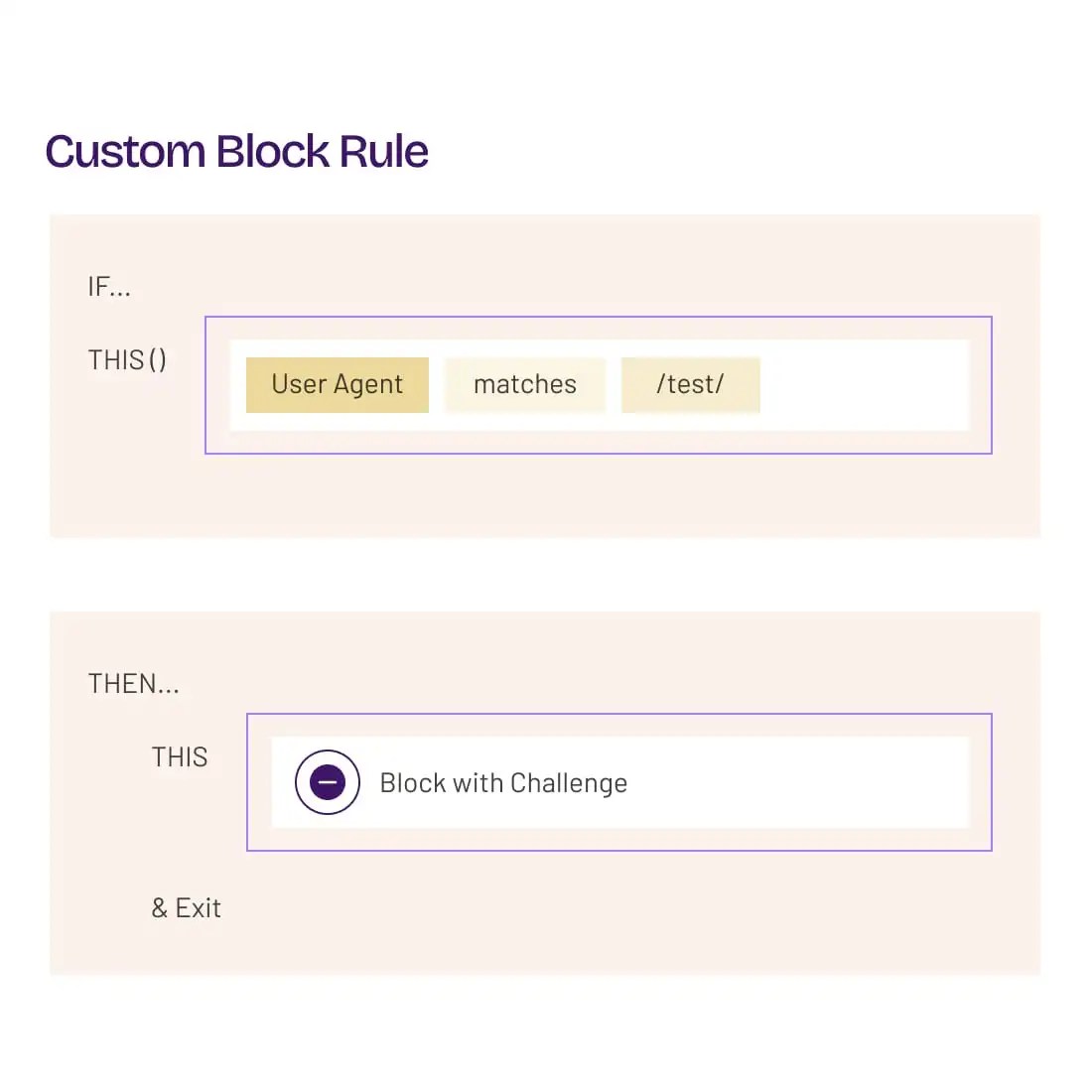Click the "THIS" text beside the condition box
This screenshot has height=1092, width=1092.
[x=116, y=360]
